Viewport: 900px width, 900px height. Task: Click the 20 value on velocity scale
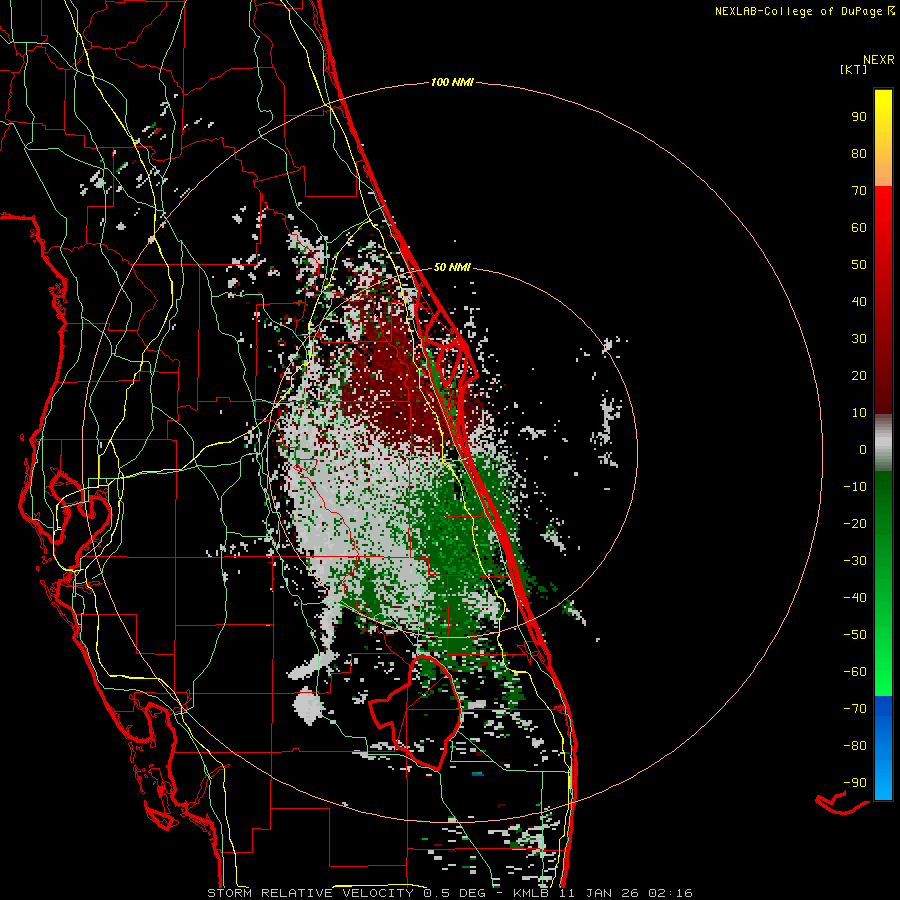[859, 376]
